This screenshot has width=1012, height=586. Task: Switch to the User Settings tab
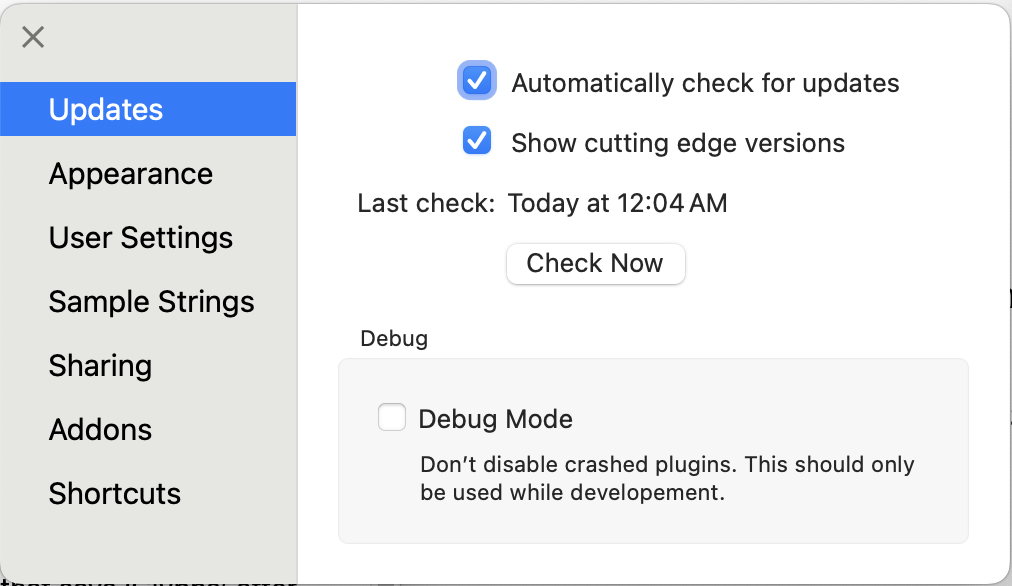(141, 238)
